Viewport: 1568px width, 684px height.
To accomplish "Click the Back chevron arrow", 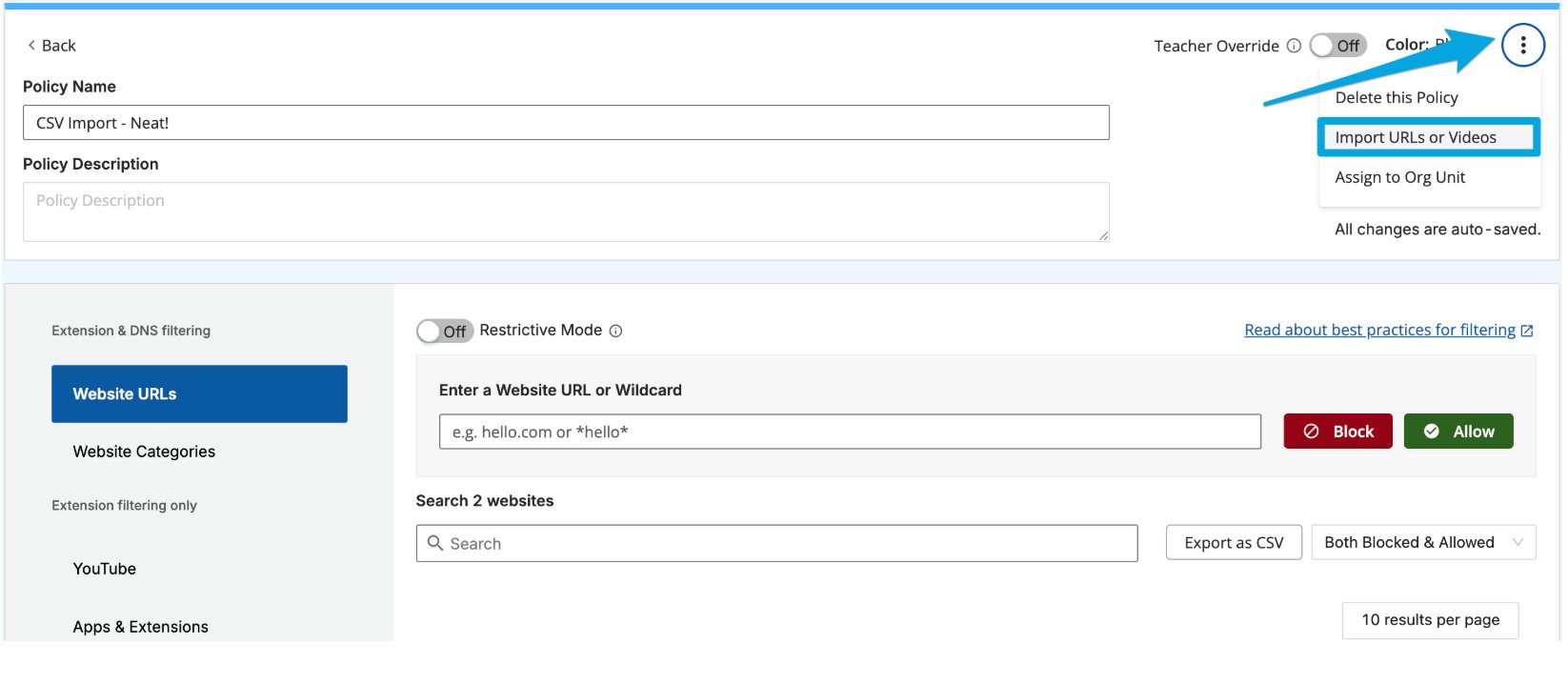I will pyautogui.click(x=31, y=45).
